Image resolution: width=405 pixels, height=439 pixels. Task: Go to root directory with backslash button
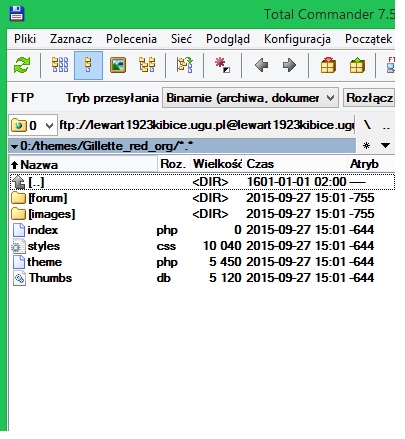pyautogui.click(x=367, y=125)
